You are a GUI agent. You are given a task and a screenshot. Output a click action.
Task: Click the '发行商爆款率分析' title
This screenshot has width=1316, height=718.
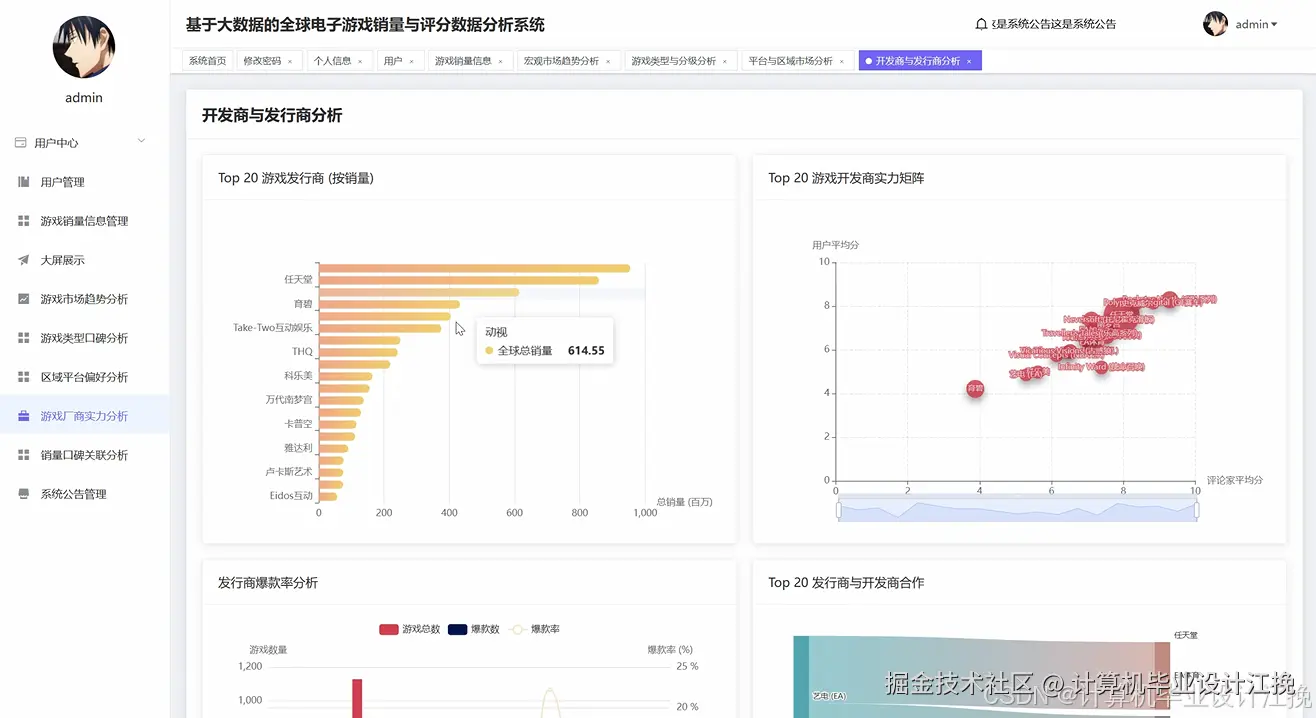268,582
